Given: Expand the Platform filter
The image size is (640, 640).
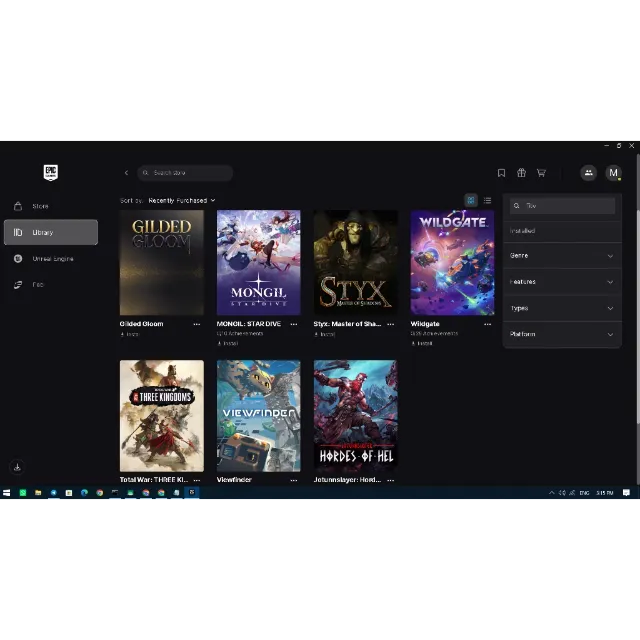Looking at the screenshot, I should click(562, 334).
